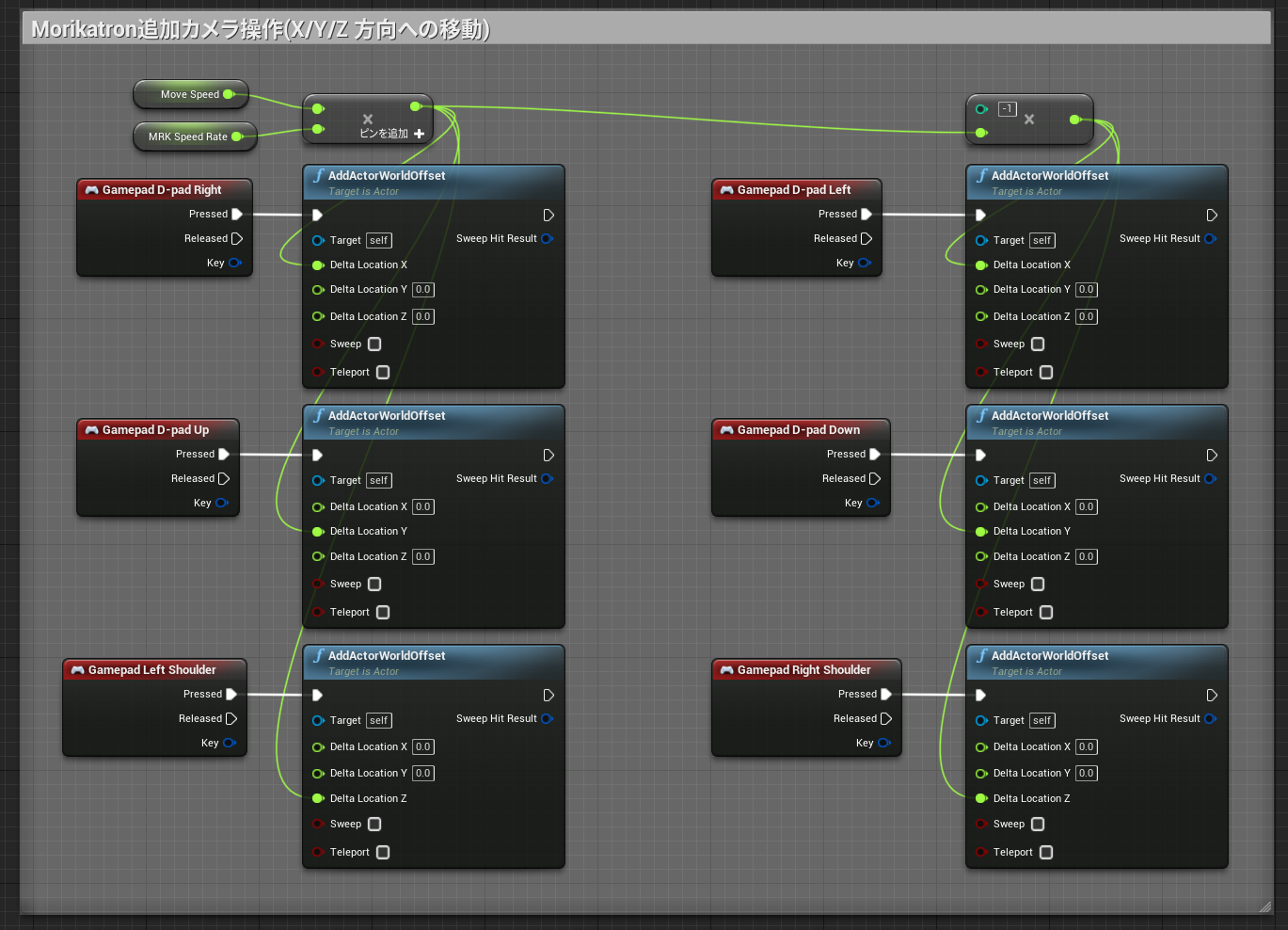Image resolution: width=1288 pixels, height=930 pixels.
Task: Click function icon on Left Shoulder's AddActorWorldOffset header
Action: click(319, 655)
